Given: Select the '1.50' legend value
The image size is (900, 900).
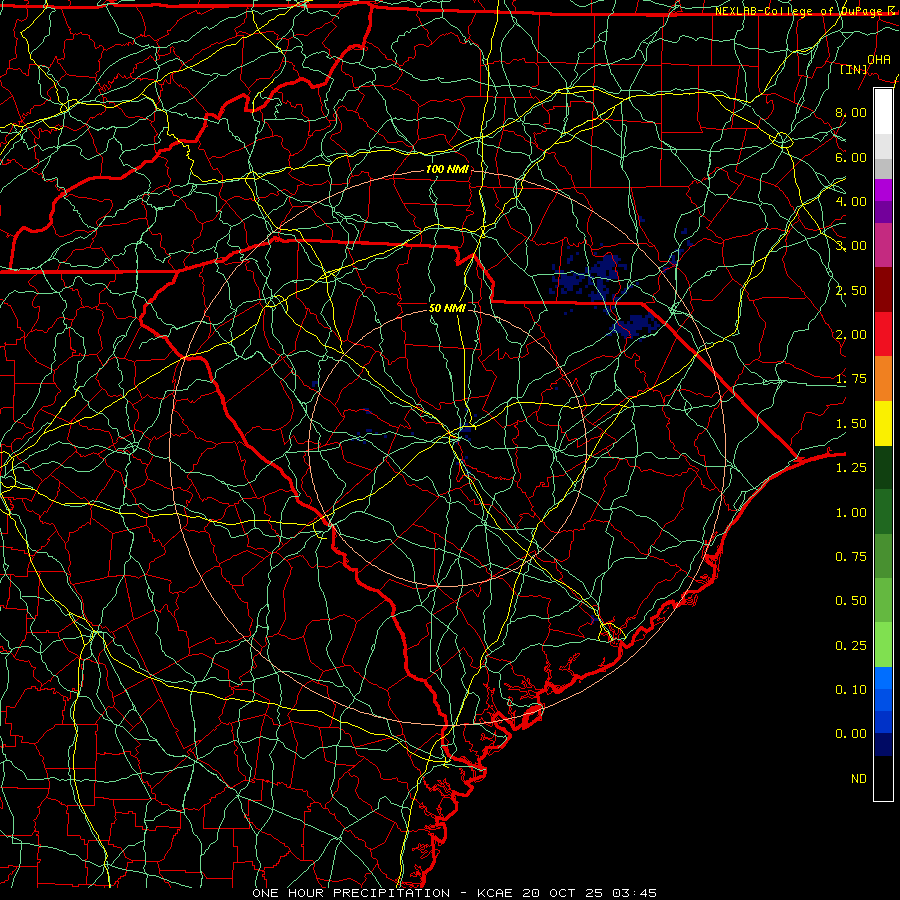Looking at the screenshot, I should [x=851, y=424].
